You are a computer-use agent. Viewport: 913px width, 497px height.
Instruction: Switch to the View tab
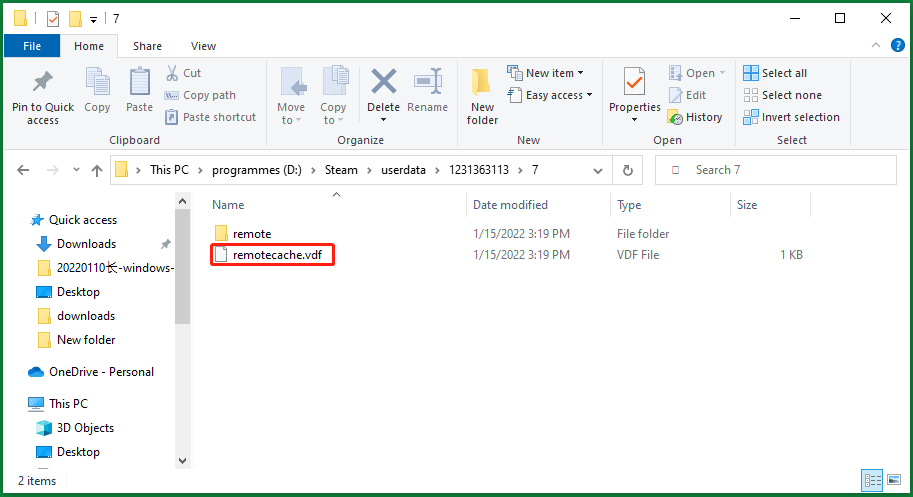click(203, 46)
